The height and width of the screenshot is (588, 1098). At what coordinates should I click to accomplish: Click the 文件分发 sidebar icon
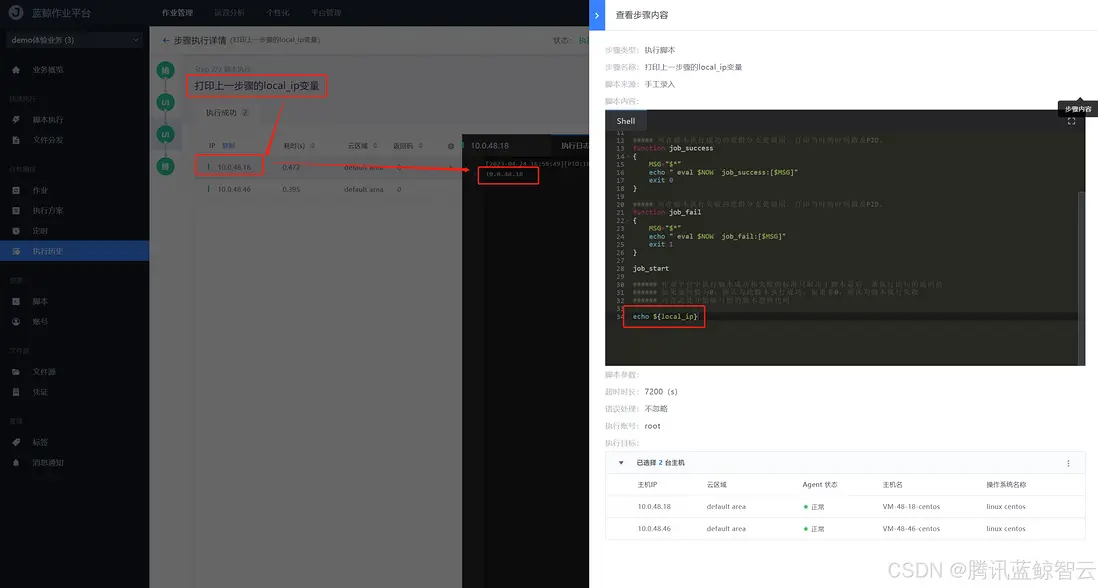point(16,140)
